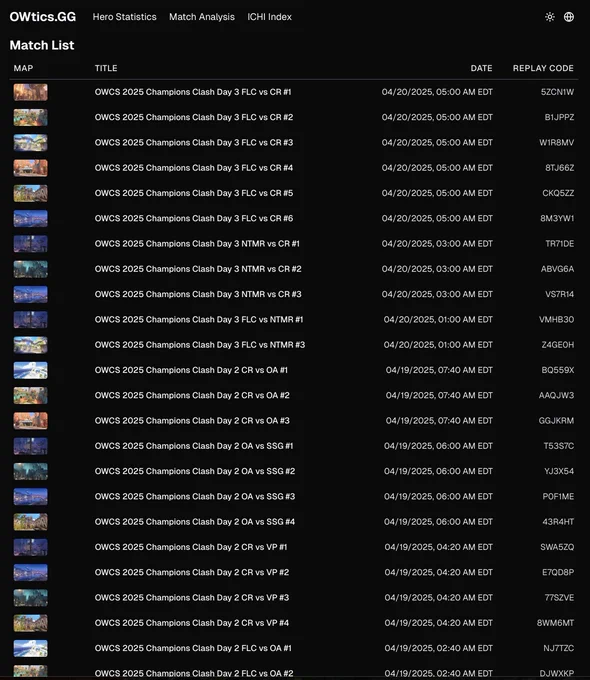This screenshot has height=680, width=590.
Task: Open map thumbnail for Day 2 FLC vs OA #1
Action: [x=30, y=648]
